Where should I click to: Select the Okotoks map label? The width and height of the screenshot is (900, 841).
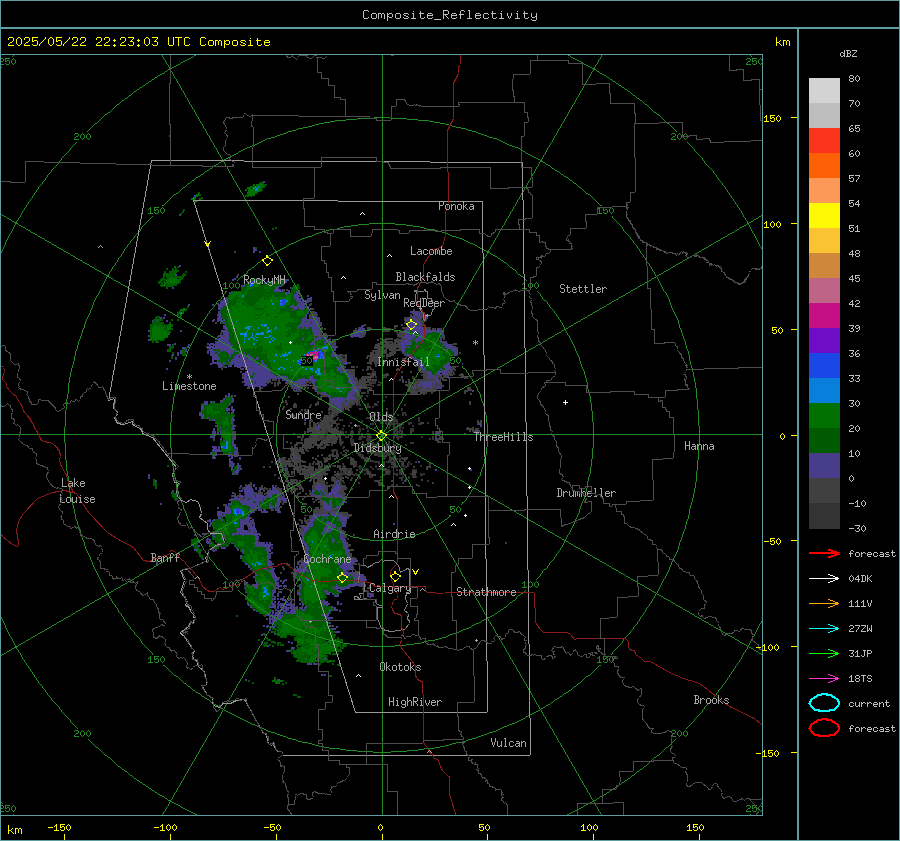[x=400, y=667]
